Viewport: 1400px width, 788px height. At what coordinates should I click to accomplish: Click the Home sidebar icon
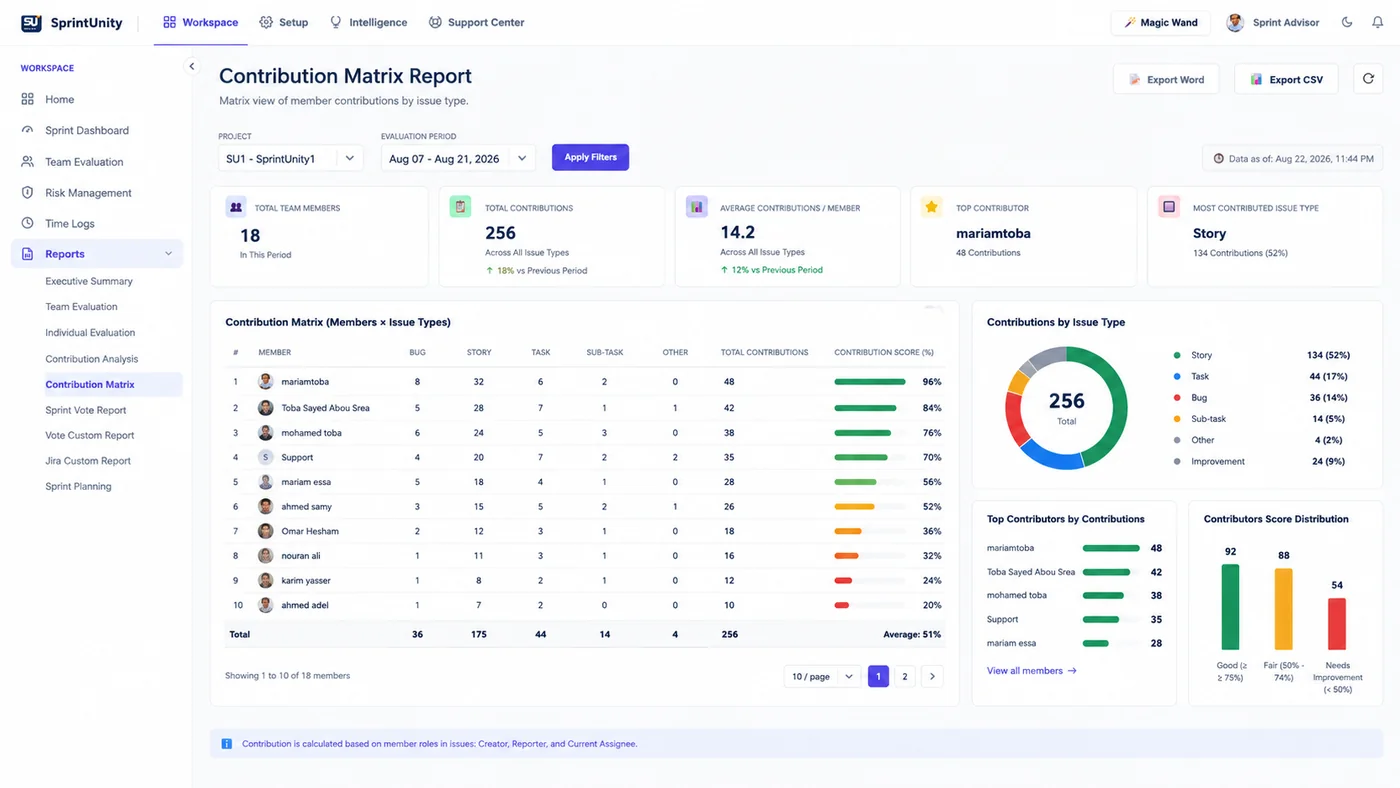(28, 99)
